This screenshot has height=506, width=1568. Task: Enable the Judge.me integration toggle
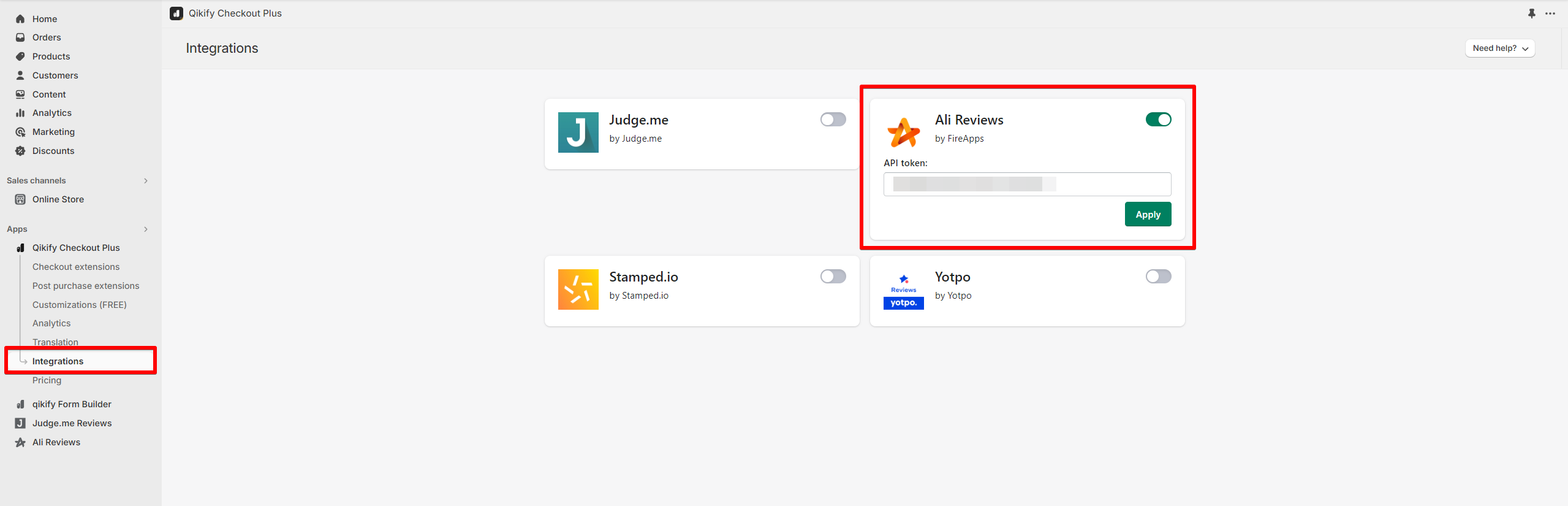tap(833, 120)
